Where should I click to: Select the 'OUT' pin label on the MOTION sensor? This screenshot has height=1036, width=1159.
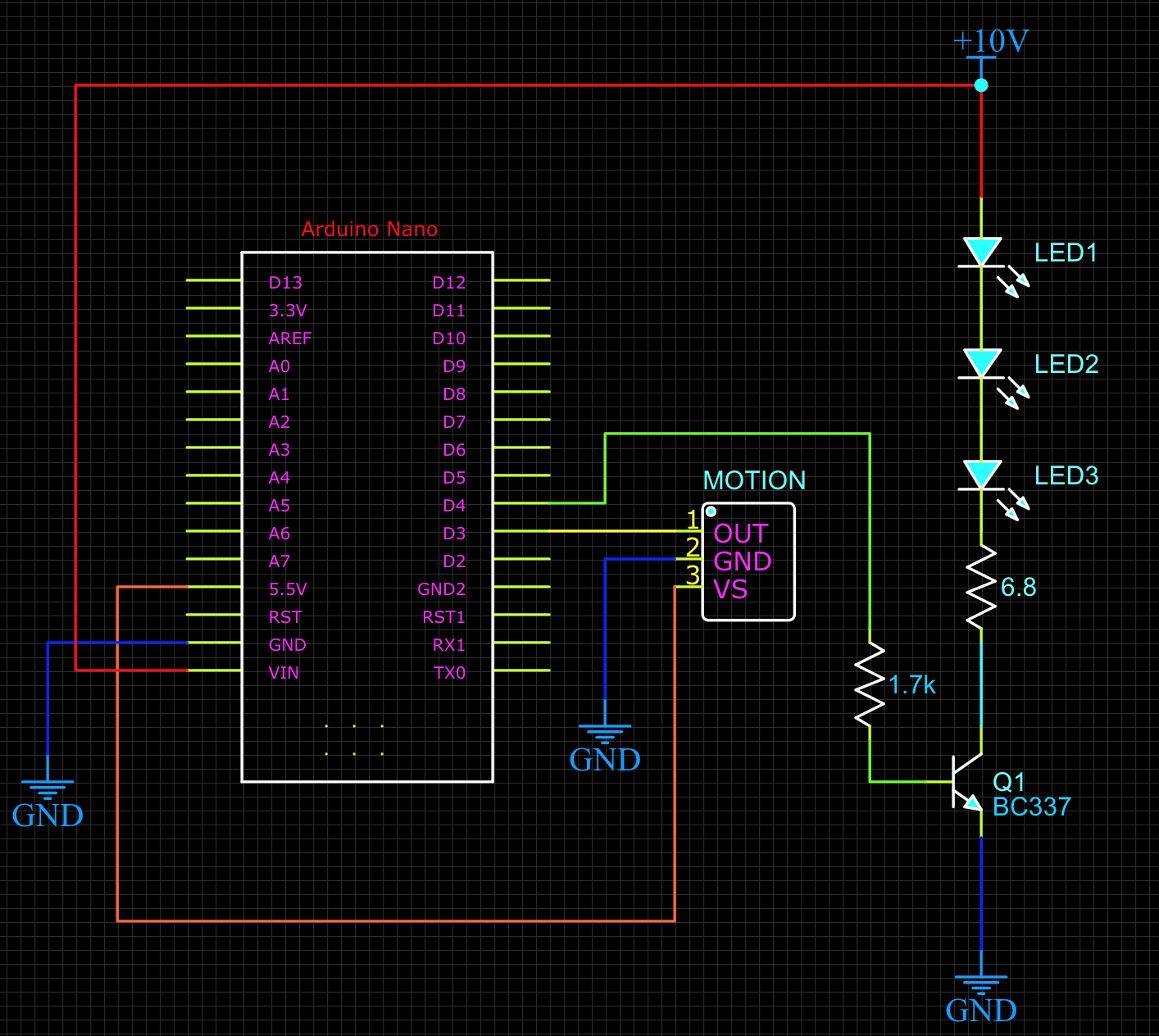pos(741,534)
